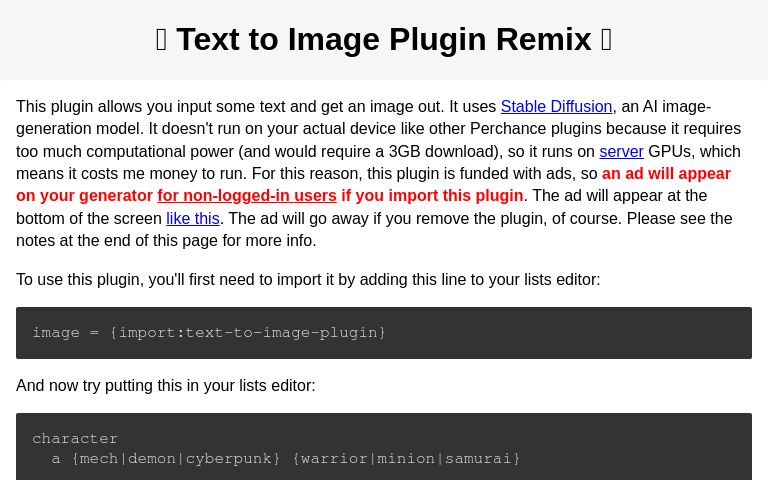The image size is (768, 480).
Task: Click the 'character' line in the second code block
Action: click(x=75, y=438)
